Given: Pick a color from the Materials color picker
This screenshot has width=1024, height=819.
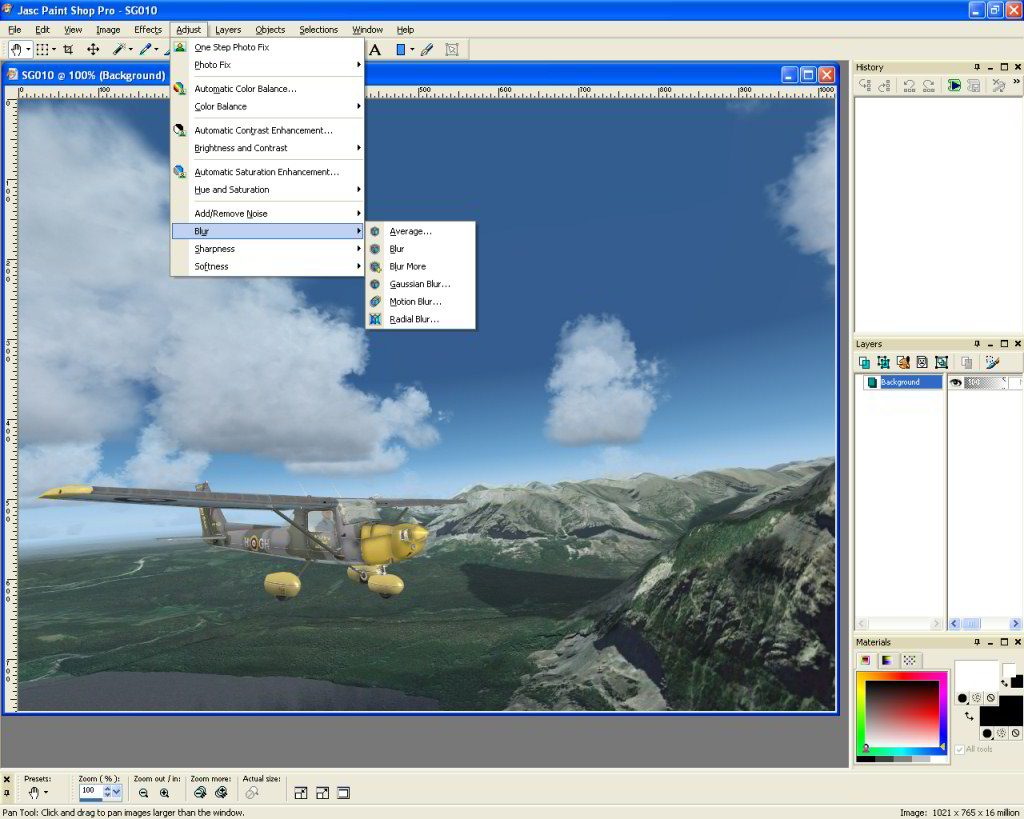Looking at the screenshot, I should 900,715.
